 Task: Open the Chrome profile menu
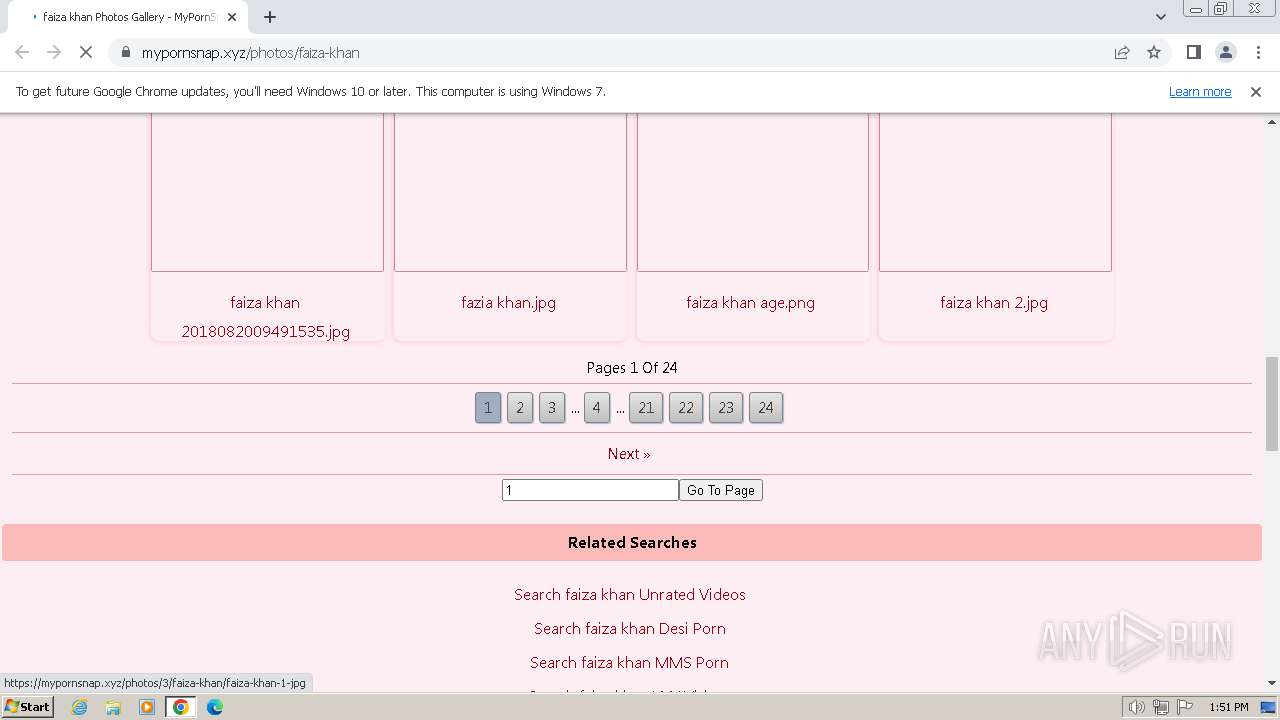1226,53
